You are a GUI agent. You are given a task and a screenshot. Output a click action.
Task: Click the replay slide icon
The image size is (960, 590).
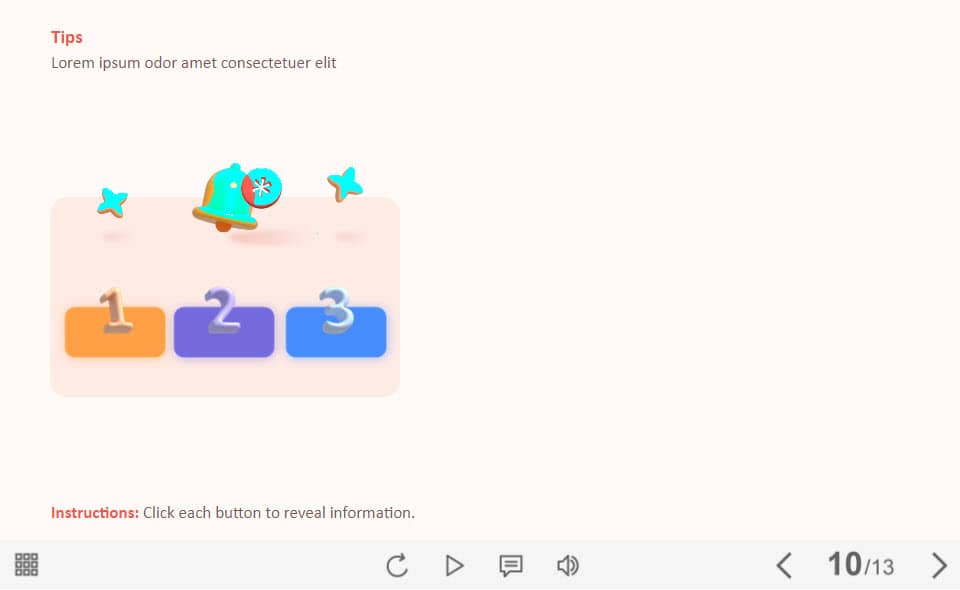coord(397,565)
